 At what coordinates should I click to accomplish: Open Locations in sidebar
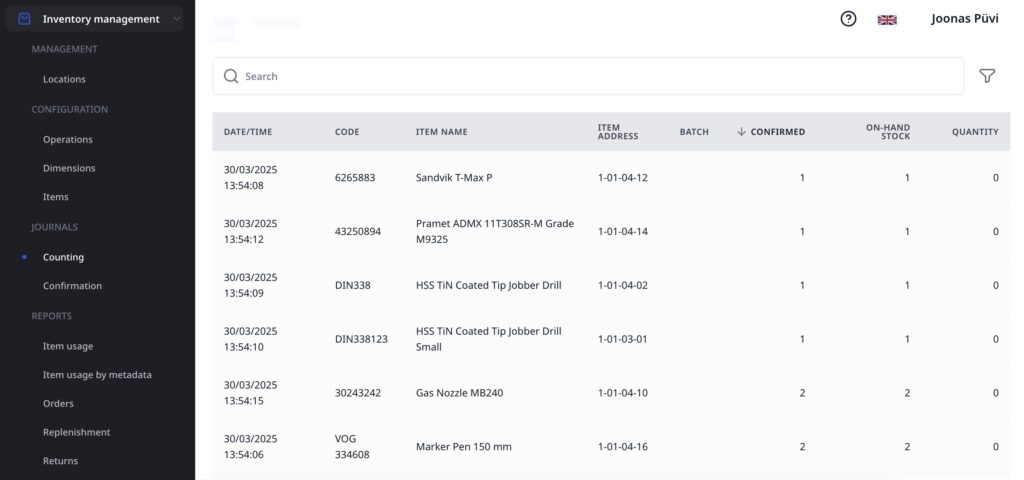pyautogui.click(x=64, y=79)
